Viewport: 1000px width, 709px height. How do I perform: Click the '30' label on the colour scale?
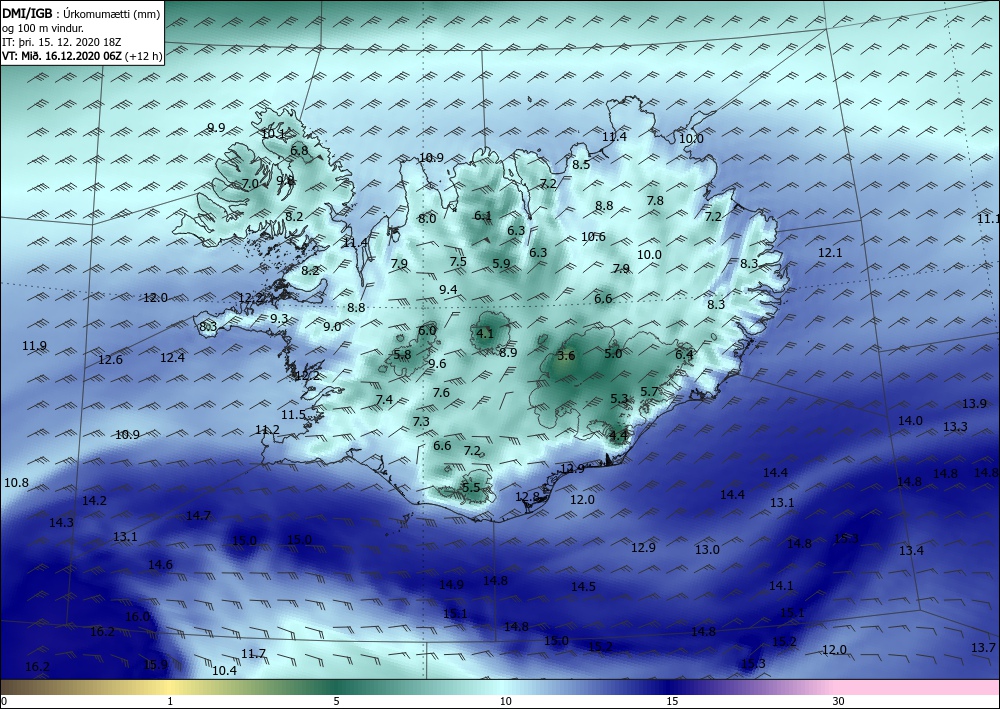tap(839, 701)
